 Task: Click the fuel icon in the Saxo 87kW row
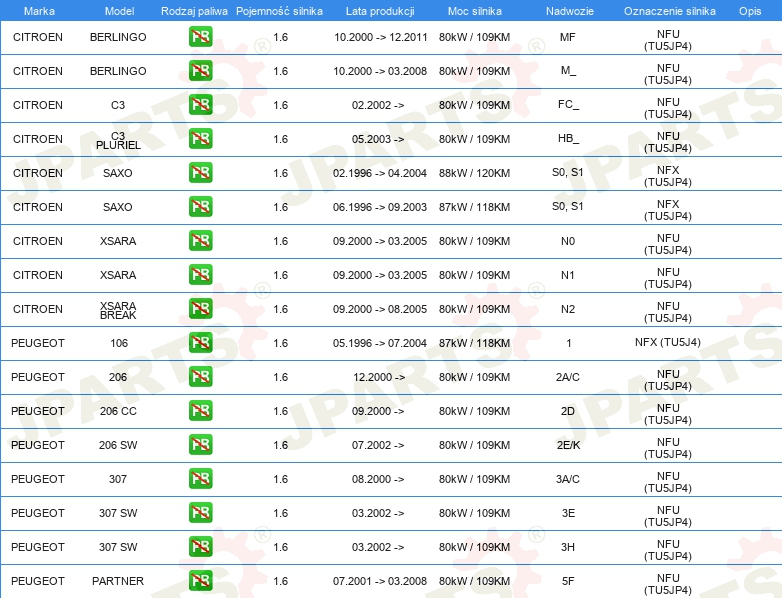click(200, 206)
